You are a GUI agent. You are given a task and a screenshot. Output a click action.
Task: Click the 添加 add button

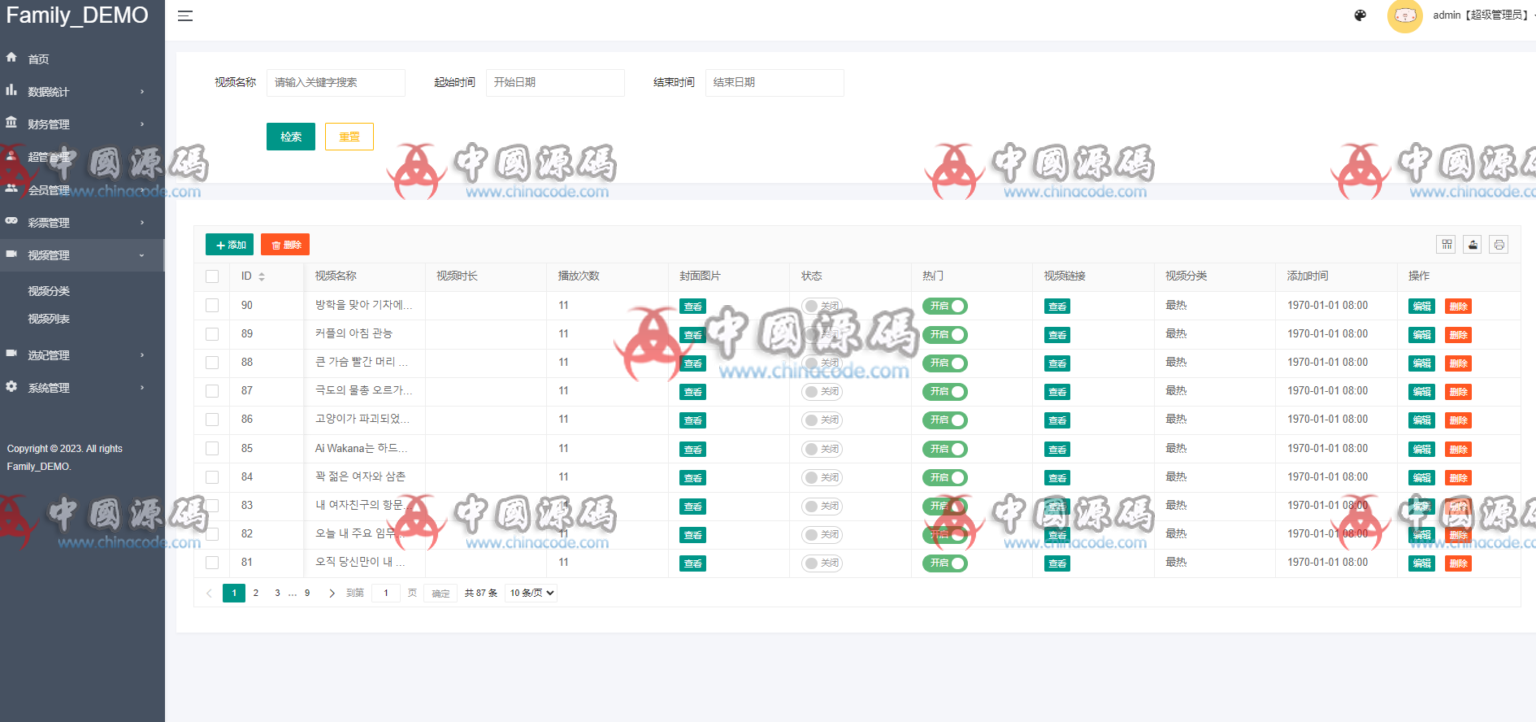click(230, 244)
